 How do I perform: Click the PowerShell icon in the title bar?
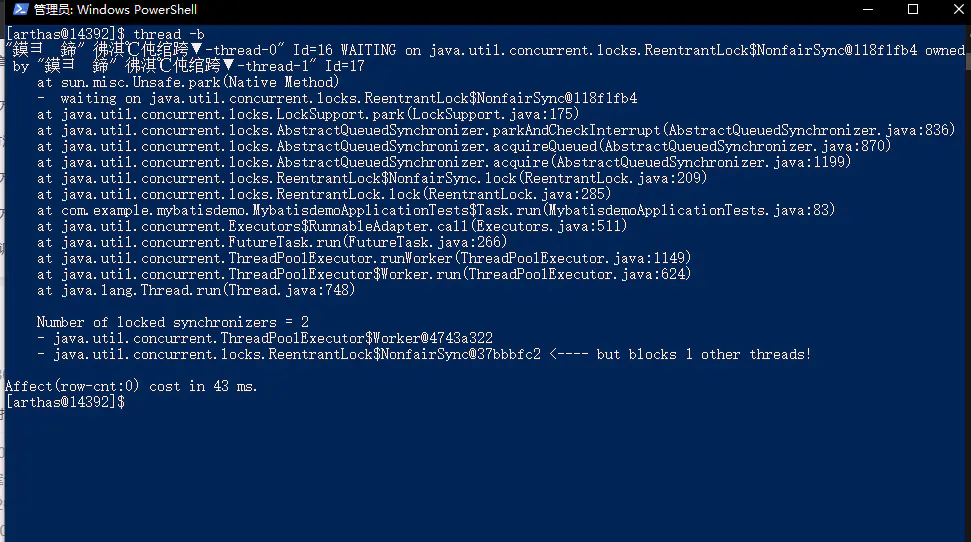coord(19,10)
